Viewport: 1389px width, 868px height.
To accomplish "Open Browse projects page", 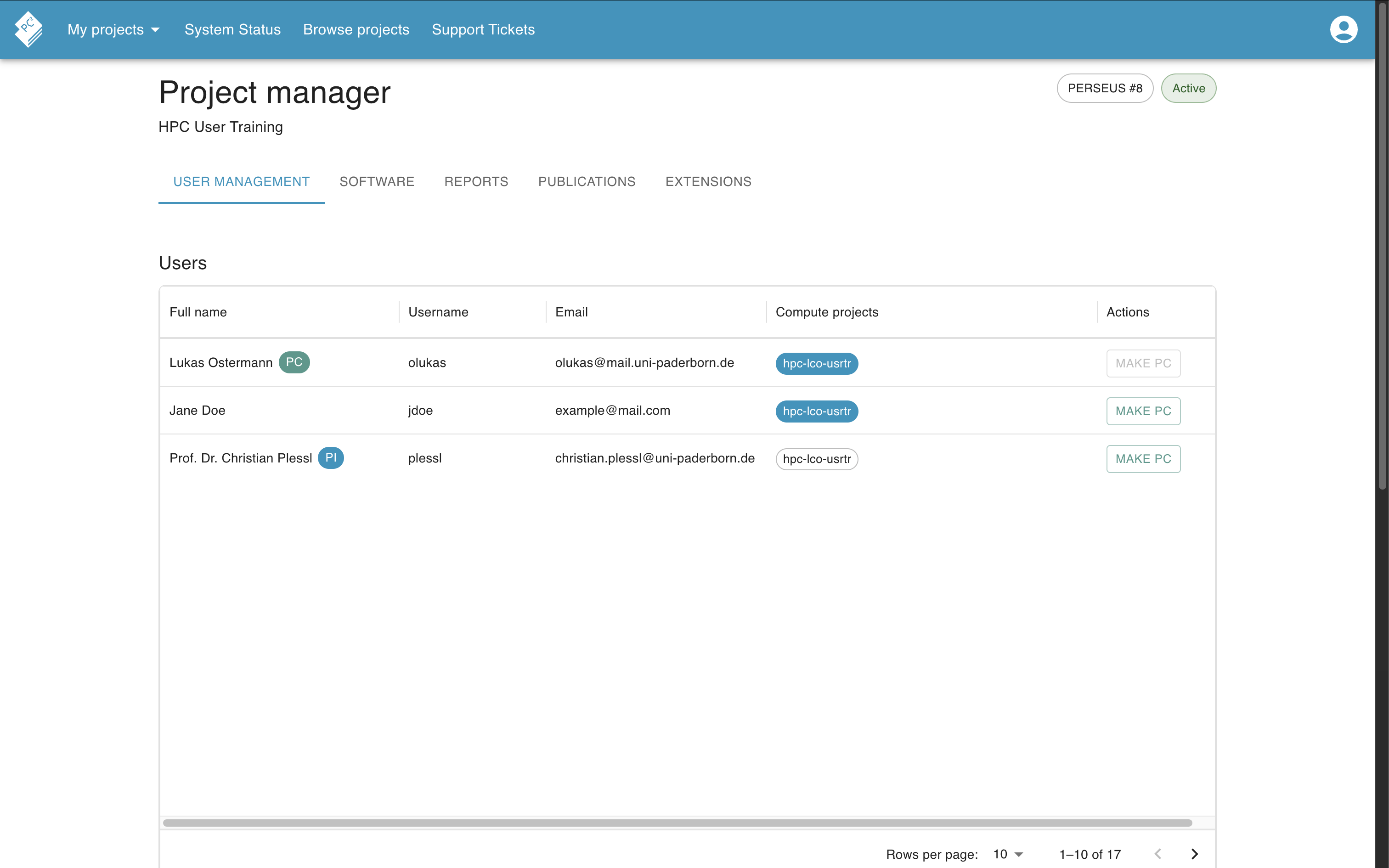I will 356,29.
